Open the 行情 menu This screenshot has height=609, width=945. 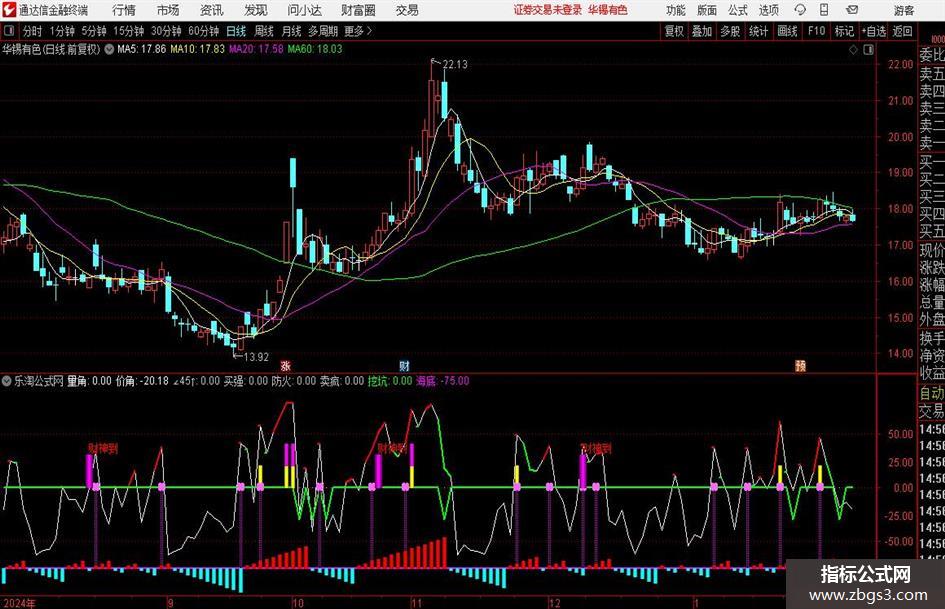pyautogui.click(x=124, y=10)
